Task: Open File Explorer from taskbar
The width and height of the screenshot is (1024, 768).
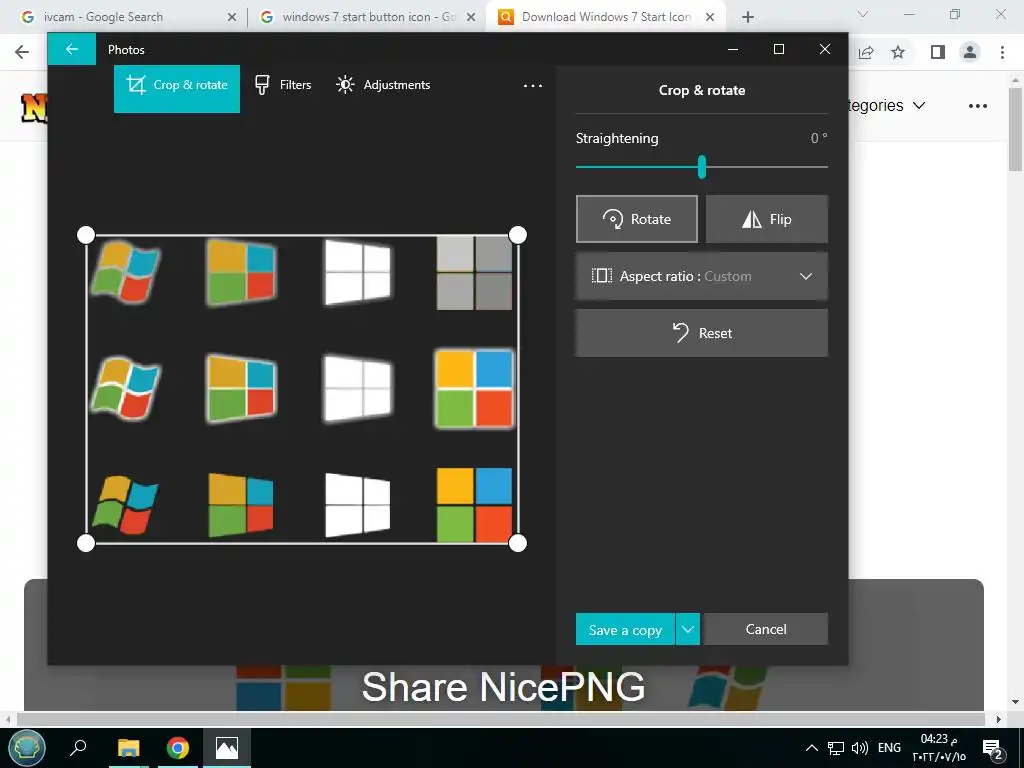Action: coord(129,748)
